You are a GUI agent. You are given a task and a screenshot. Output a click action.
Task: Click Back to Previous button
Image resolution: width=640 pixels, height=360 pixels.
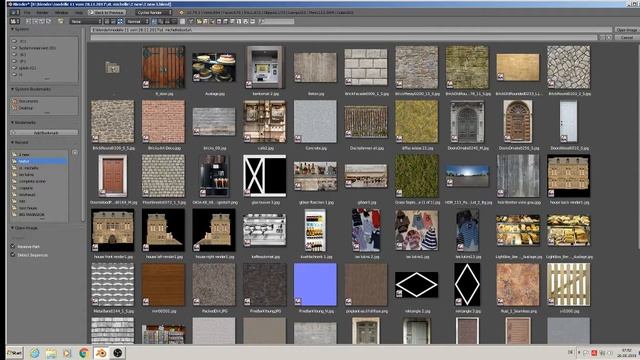pos(107,13)
